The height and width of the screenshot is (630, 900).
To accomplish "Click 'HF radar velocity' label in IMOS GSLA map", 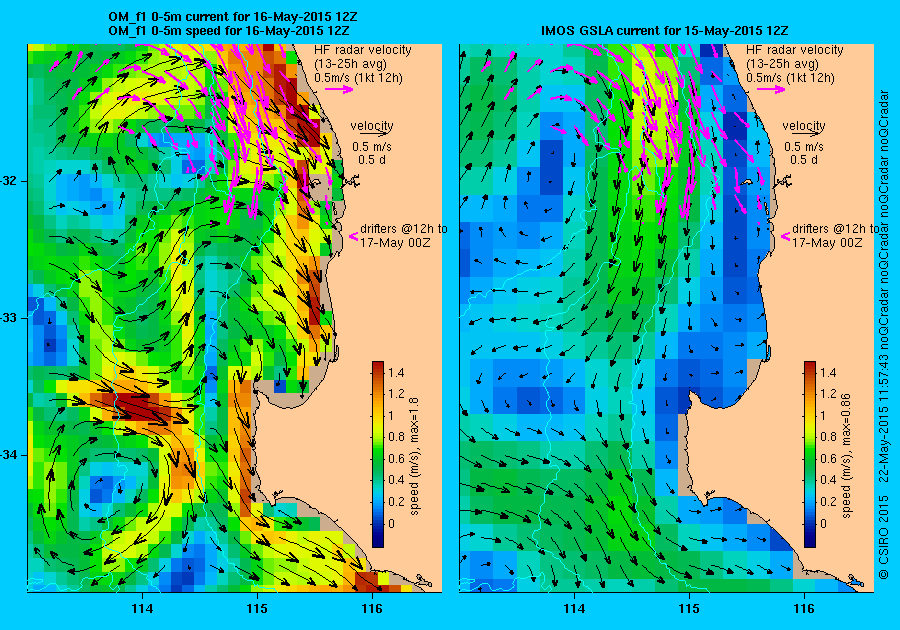I will point(795,50).
